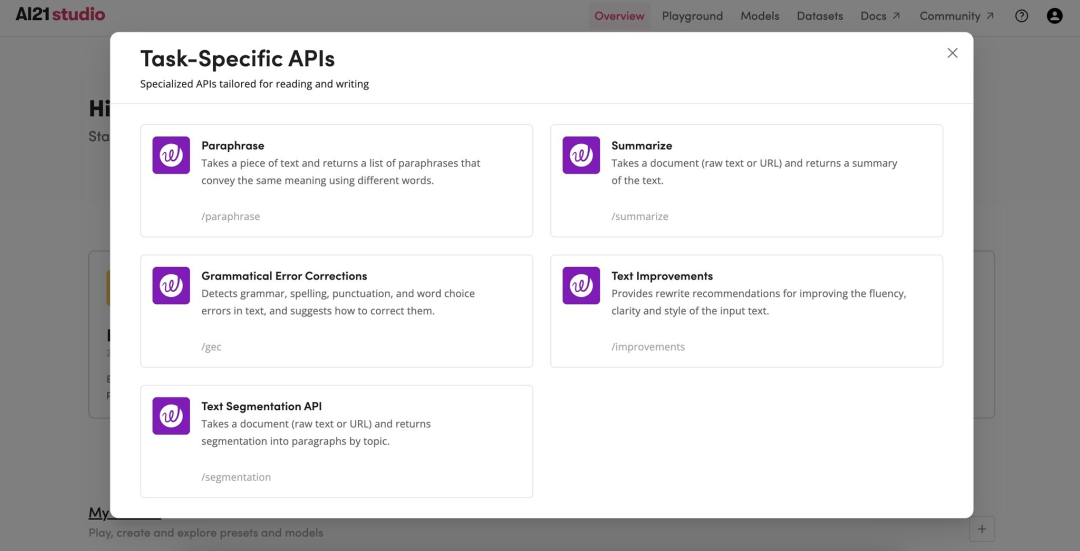Go to the Models tab
This screenshot has height=551, width=1080.
click(760, 16)
